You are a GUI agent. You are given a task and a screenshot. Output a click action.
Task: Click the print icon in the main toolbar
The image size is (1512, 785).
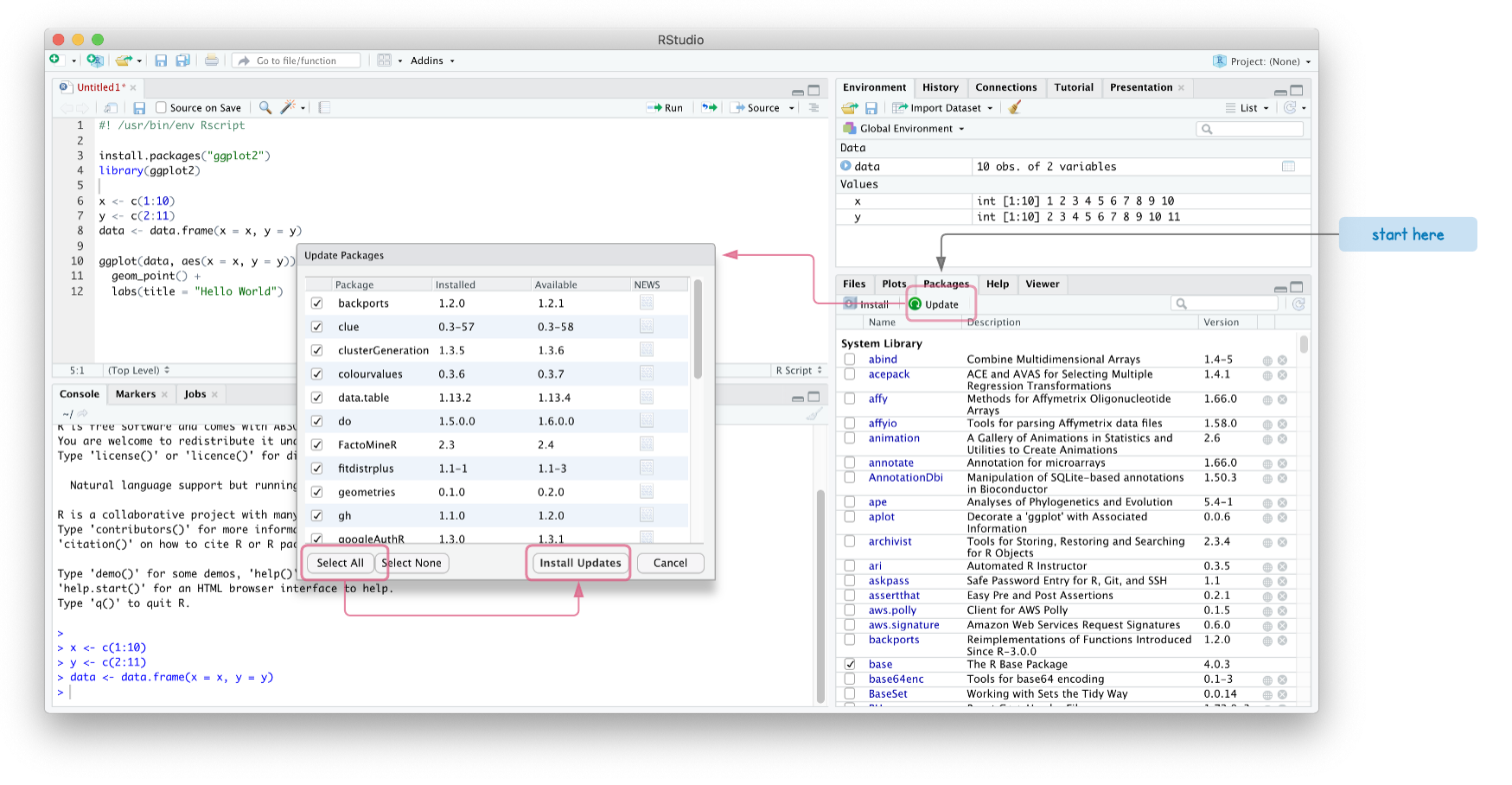tap(212, 61)
